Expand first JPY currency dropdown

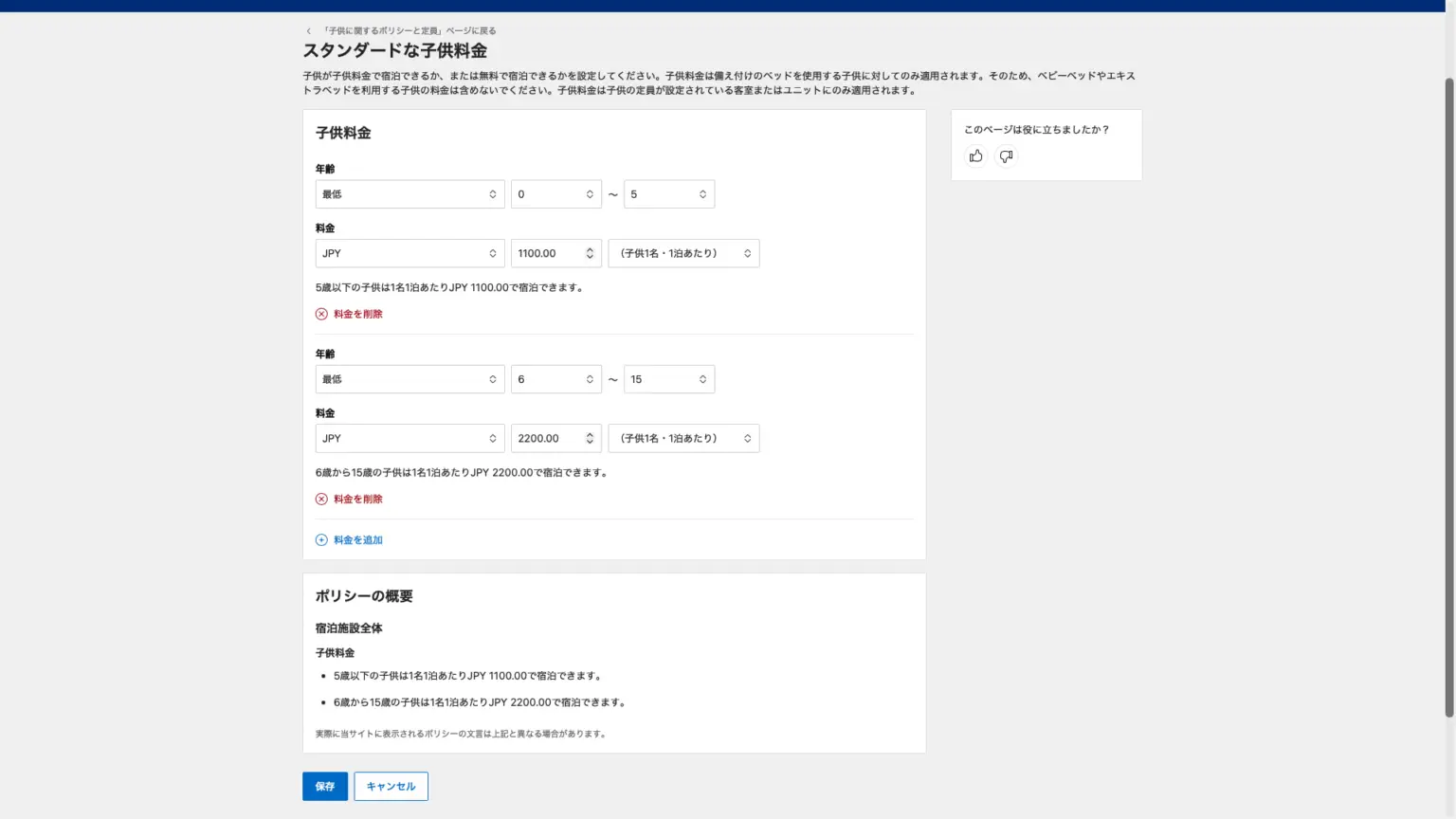point(409,253)
